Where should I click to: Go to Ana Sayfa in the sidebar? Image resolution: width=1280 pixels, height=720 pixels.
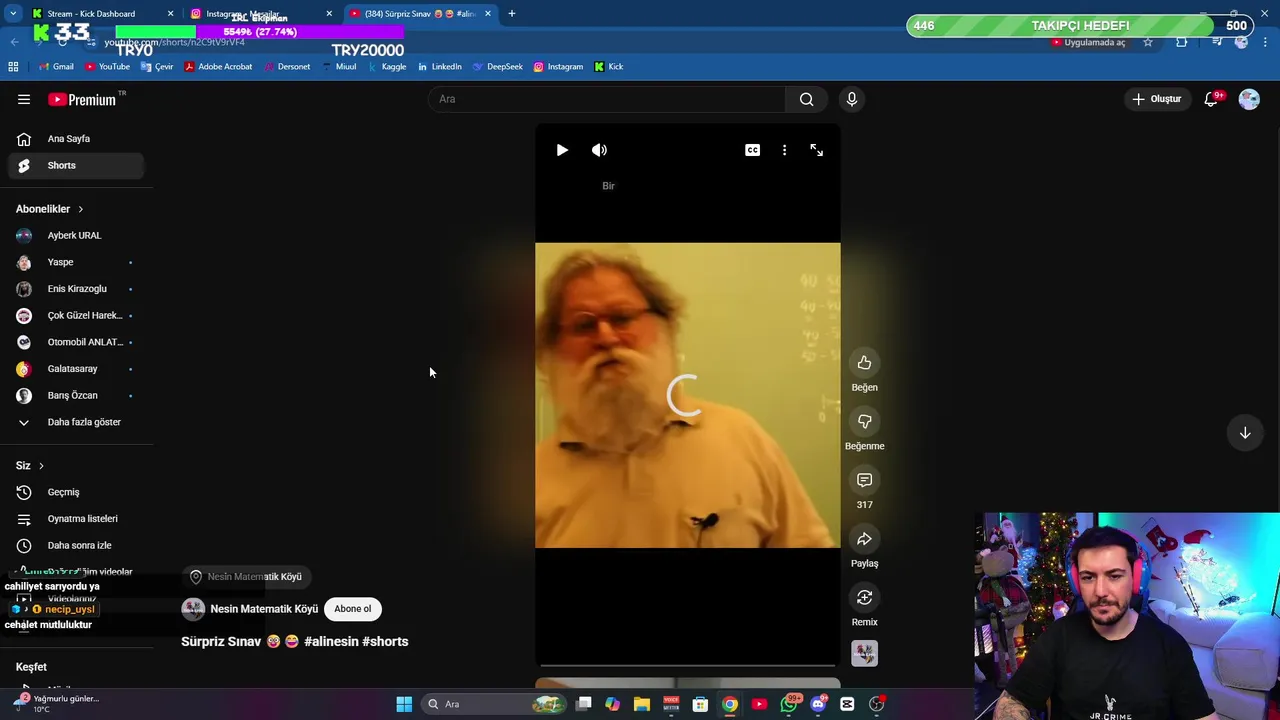coord(76,139)
